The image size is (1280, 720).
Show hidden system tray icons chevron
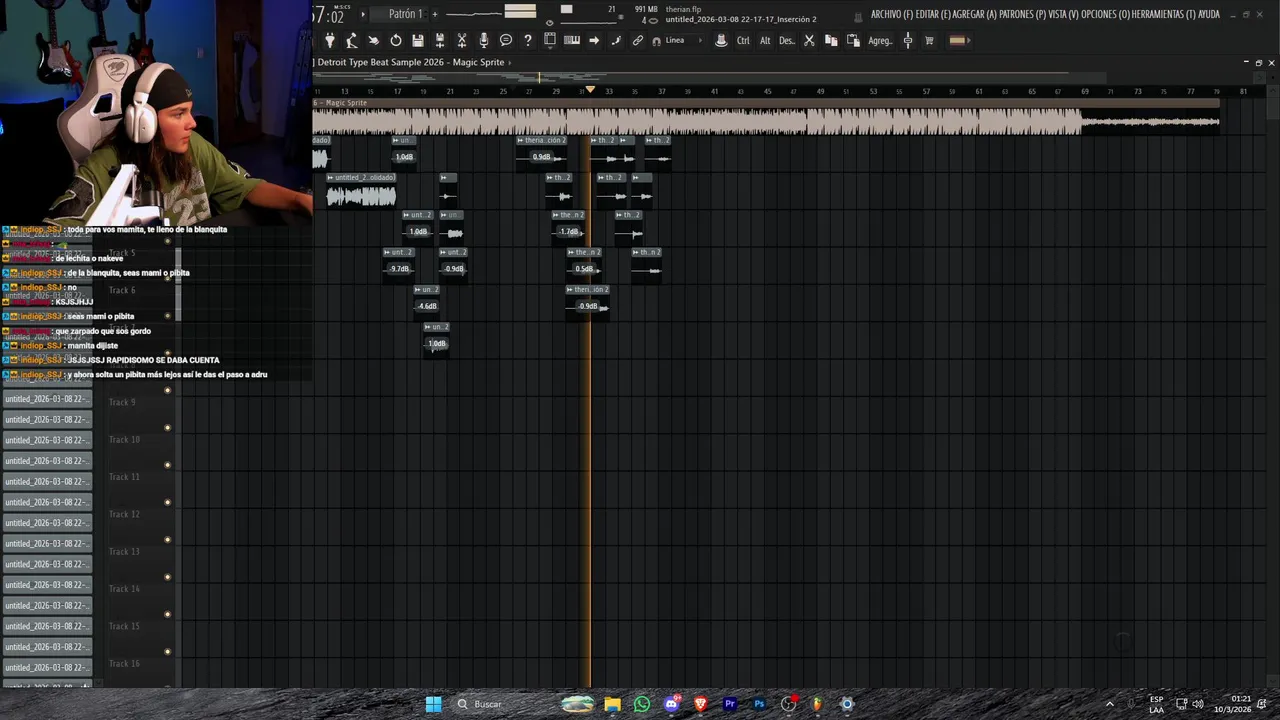pos(1109,704)
